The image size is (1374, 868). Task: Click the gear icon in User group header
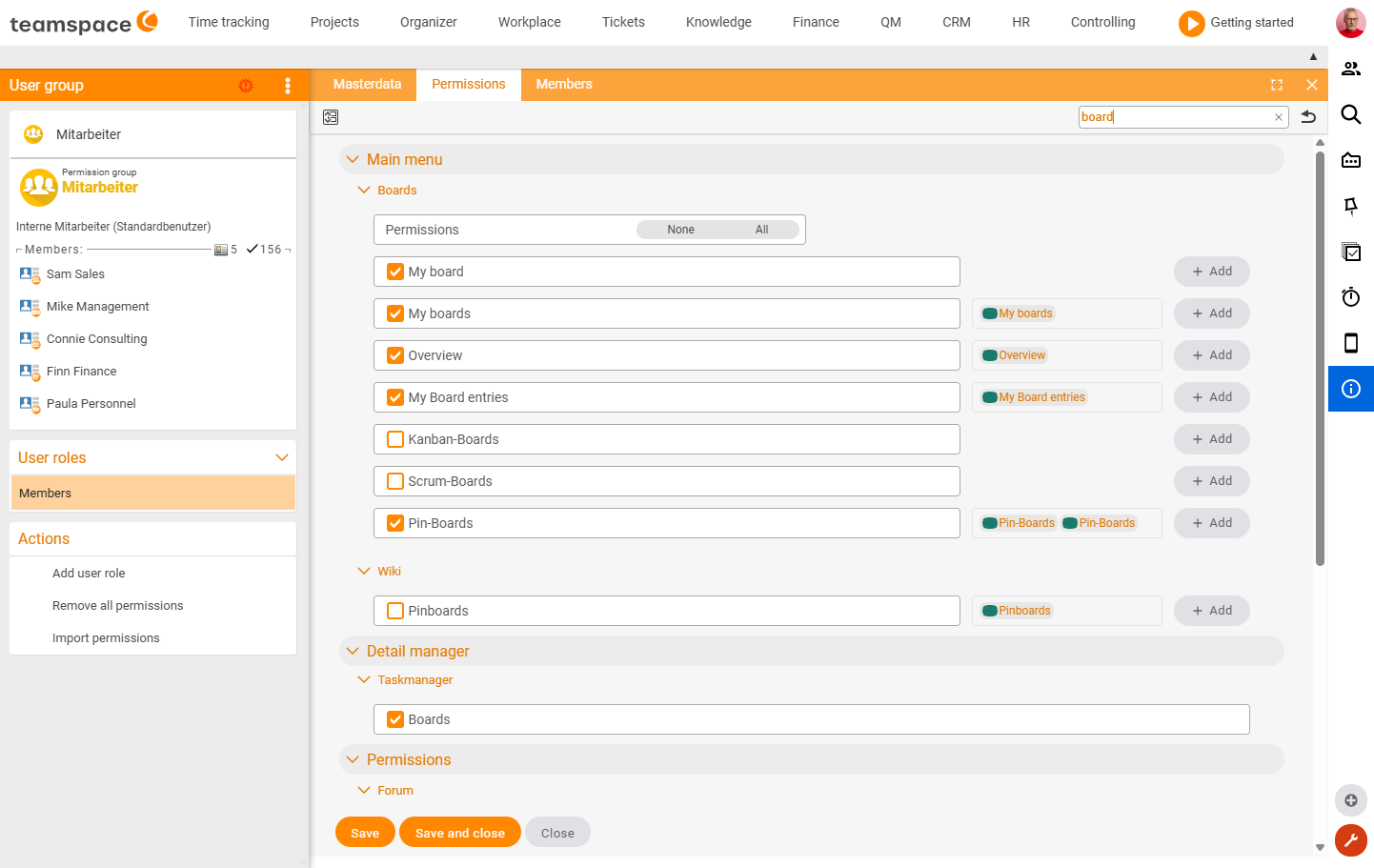[246, 85]
